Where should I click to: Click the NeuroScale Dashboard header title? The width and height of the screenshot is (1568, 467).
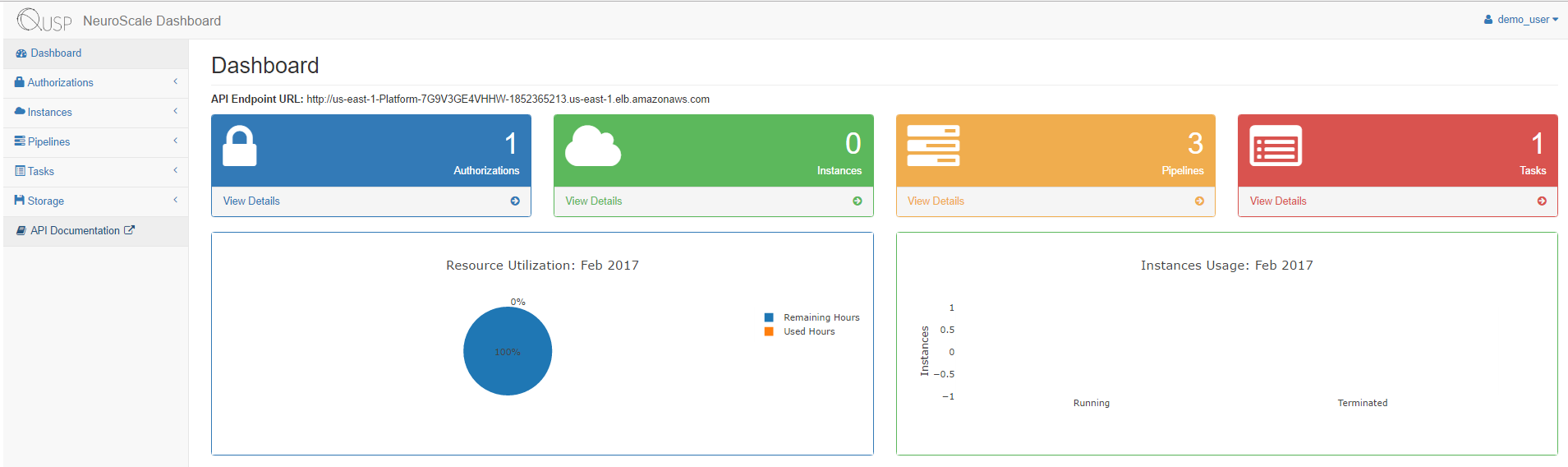point(152,21)
